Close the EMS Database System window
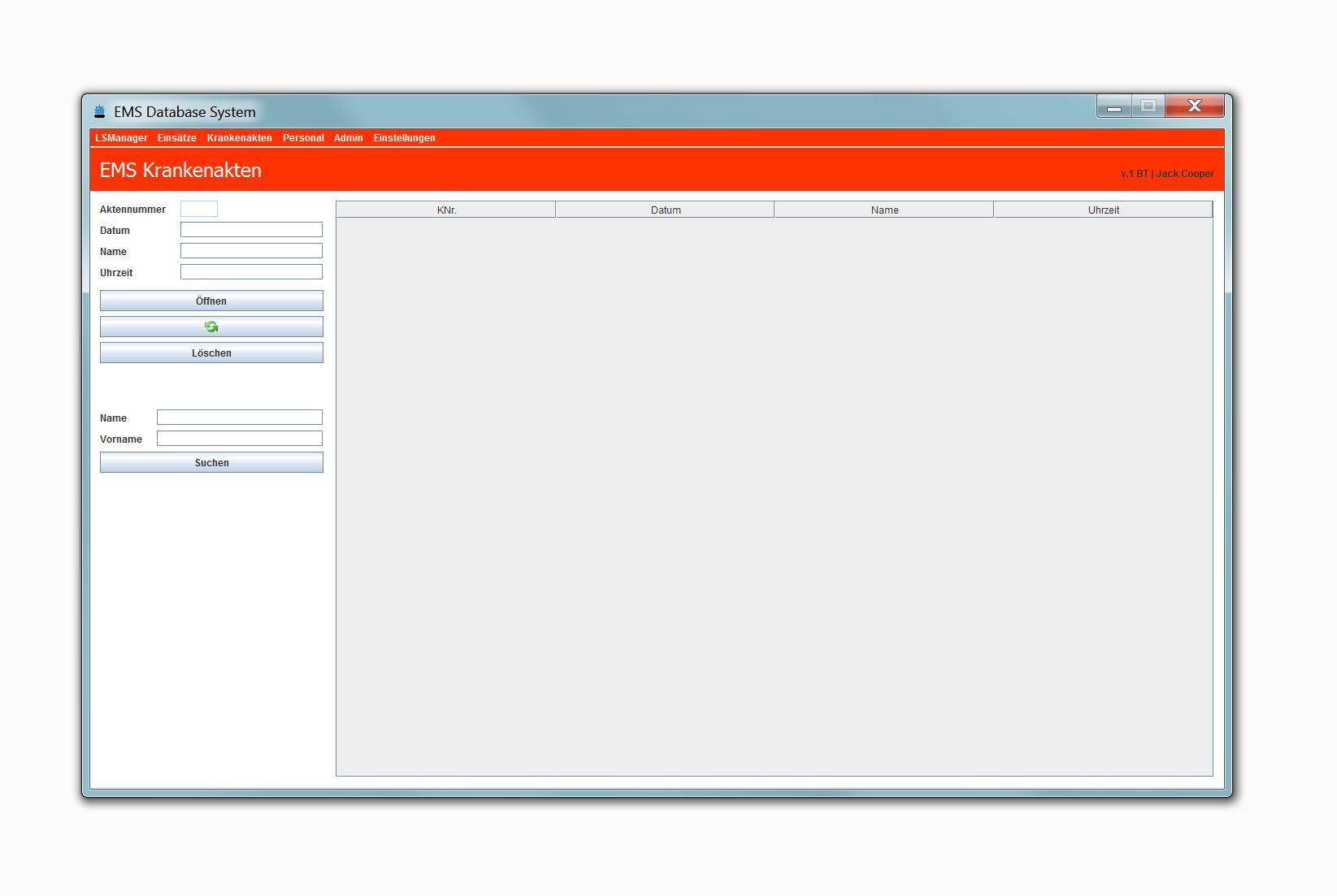This screenshot has width=1337, height=896. click(x=1194, y=106)
